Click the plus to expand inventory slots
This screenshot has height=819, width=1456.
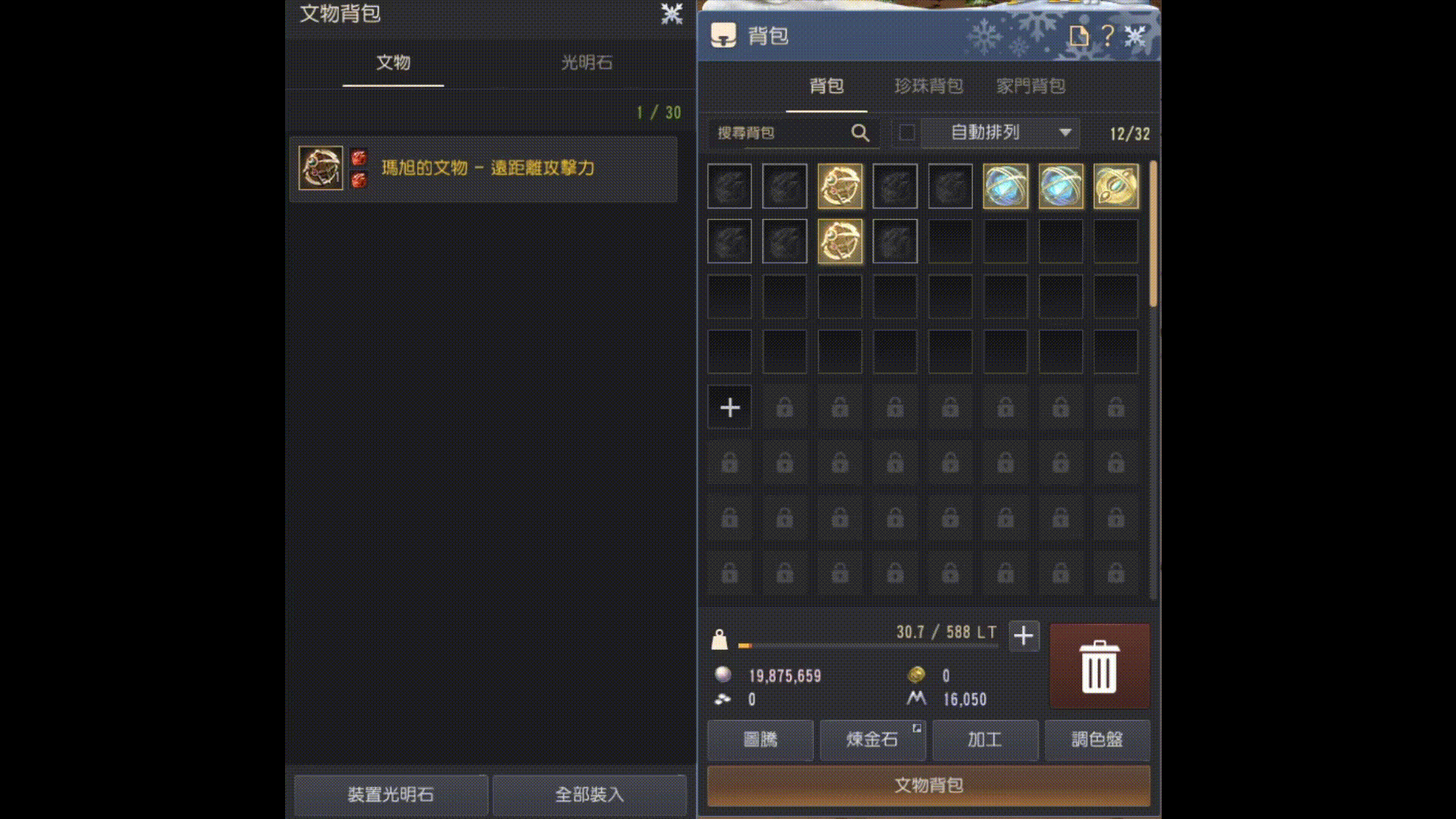730,407
